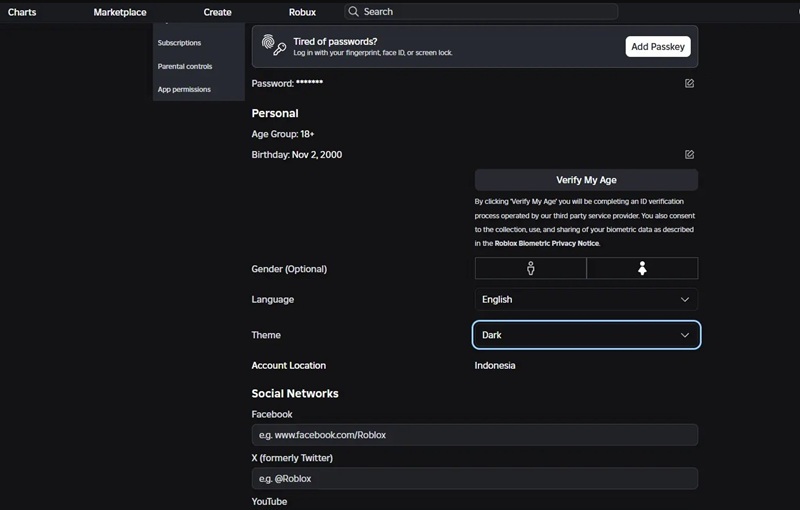
Task: Focus the X (formerly Twitter) handle field
Action: click(474, 479)
